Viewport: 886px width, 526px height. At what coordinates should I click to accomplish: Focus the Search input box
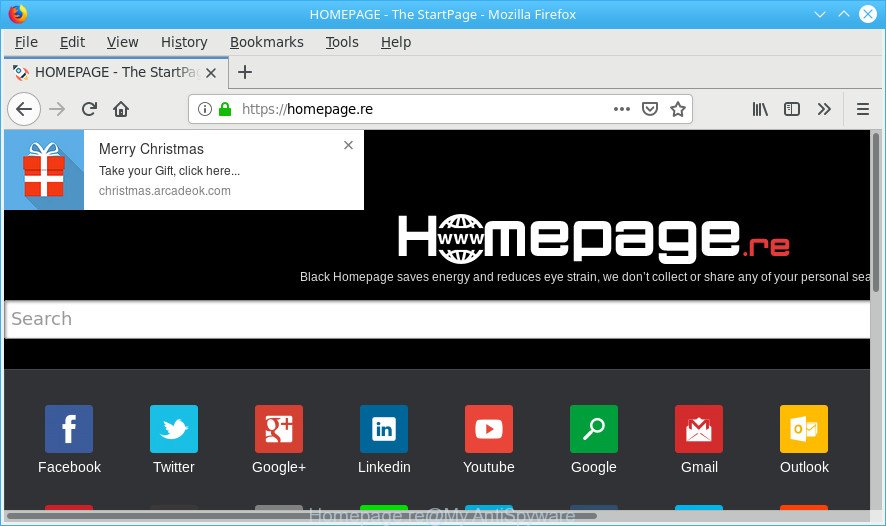437,319
